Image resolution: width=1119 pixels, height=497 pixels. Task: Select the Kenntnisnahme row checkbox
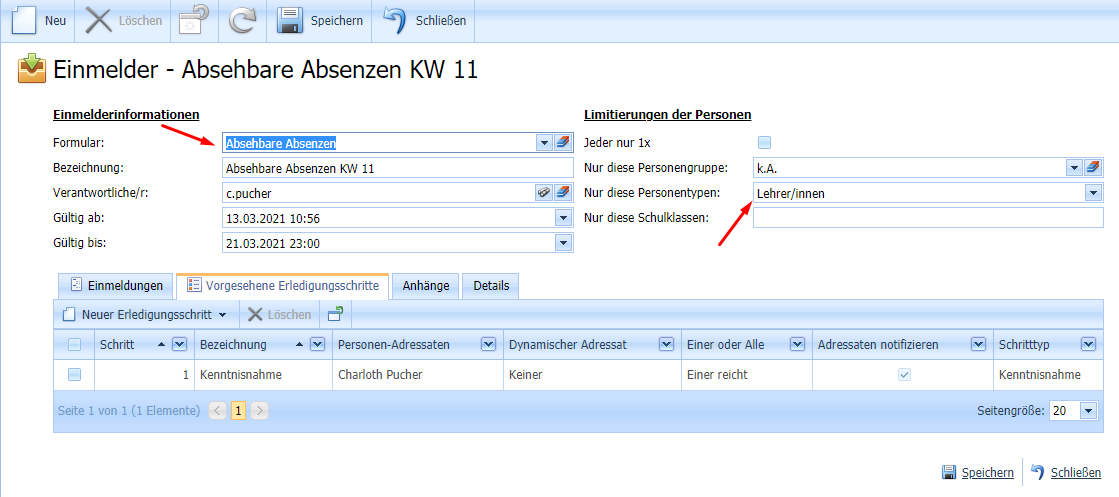pos(74,375)
